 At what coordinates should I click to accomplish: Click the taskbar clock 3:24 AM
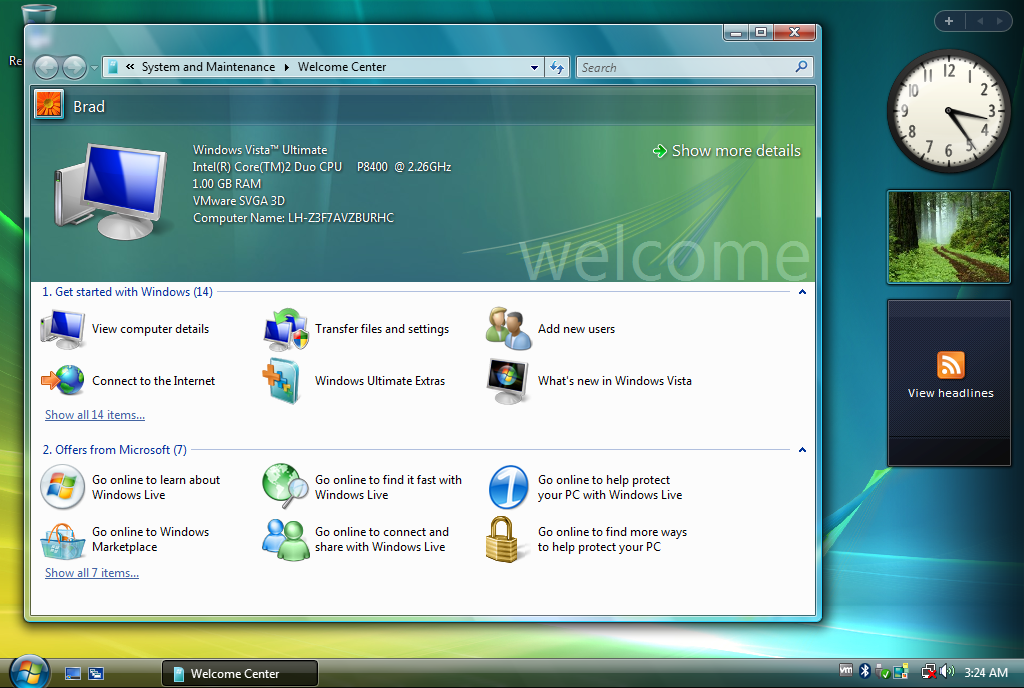[x=985, y=672]
